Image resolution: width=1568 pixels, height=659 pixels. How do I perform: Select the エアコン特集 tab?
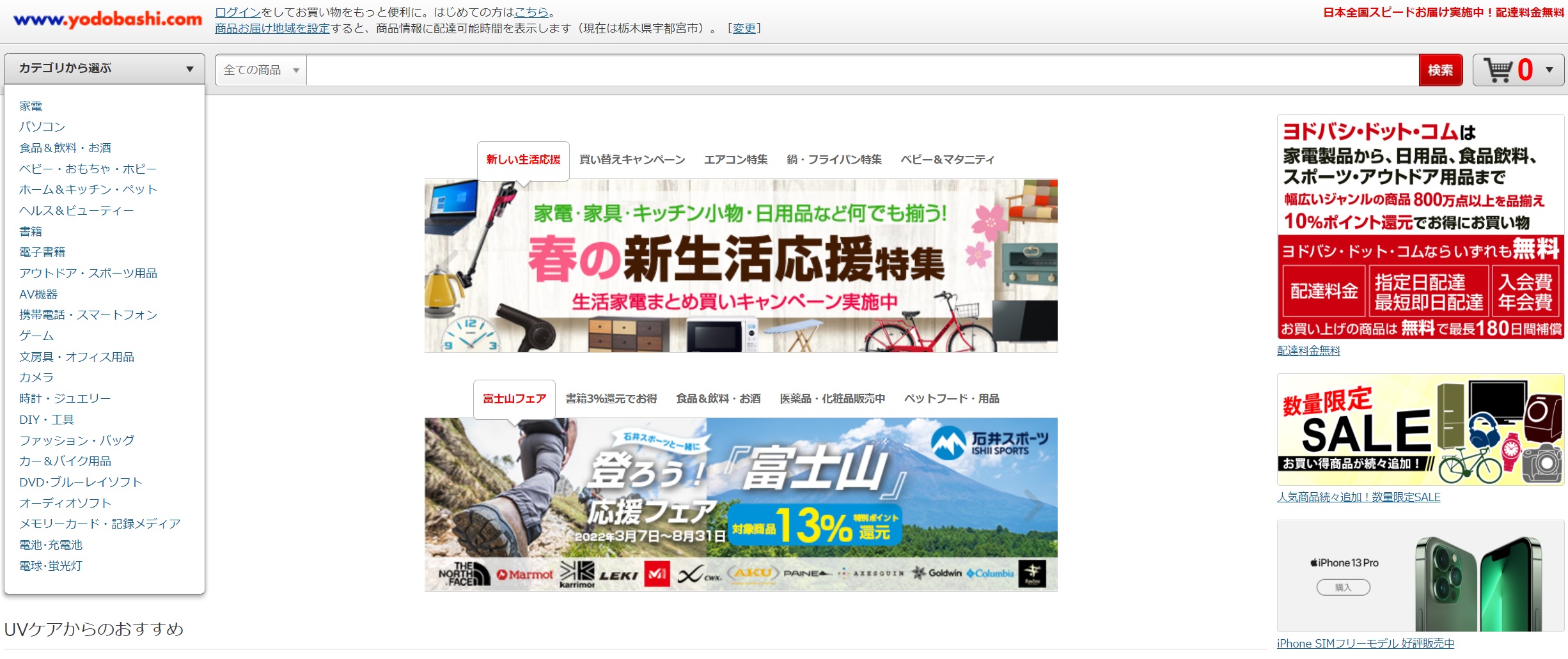pyautogui.click(x=735, y=160)
